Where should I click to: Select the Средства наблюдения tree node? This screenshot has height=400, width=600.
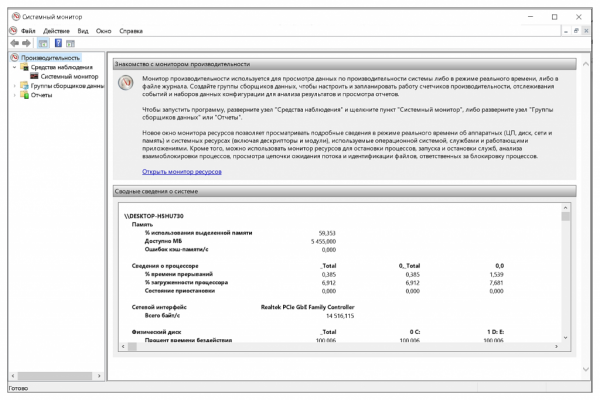[62, 67]
